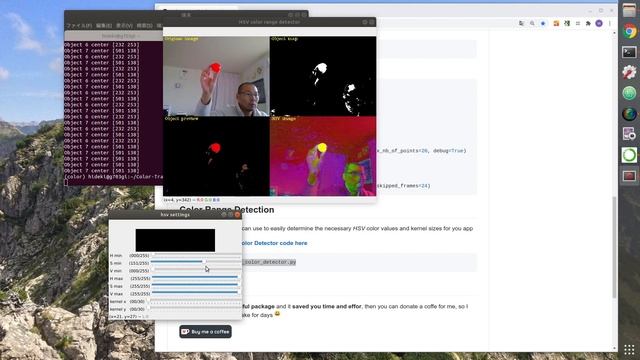Click the Color Range Detection heading
640x360 pixels.
click(x=227, y=210)
